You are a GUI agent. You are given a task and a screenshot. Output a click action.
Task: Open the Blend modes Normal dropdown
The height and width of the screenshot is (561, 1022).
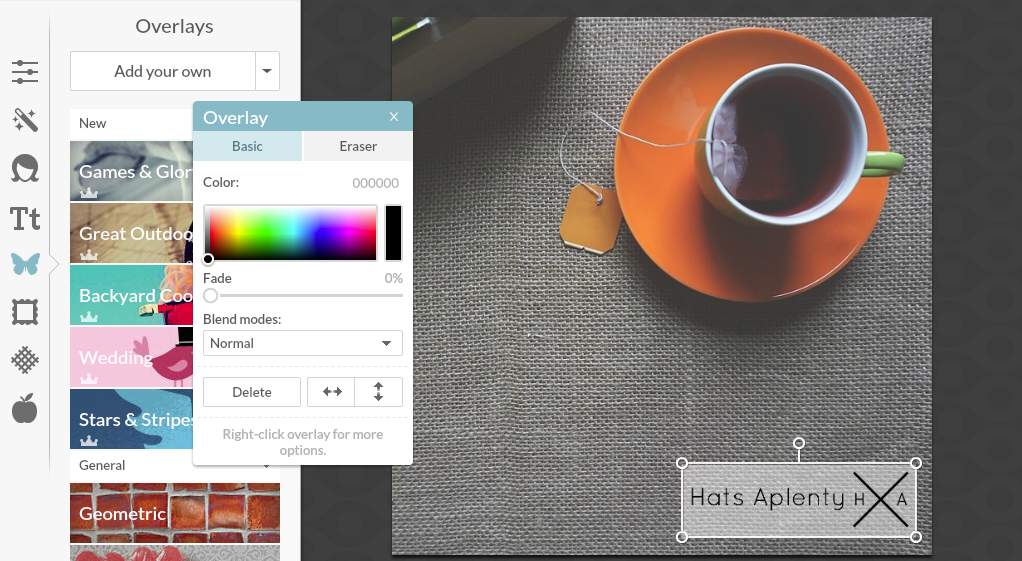[302, 343]
